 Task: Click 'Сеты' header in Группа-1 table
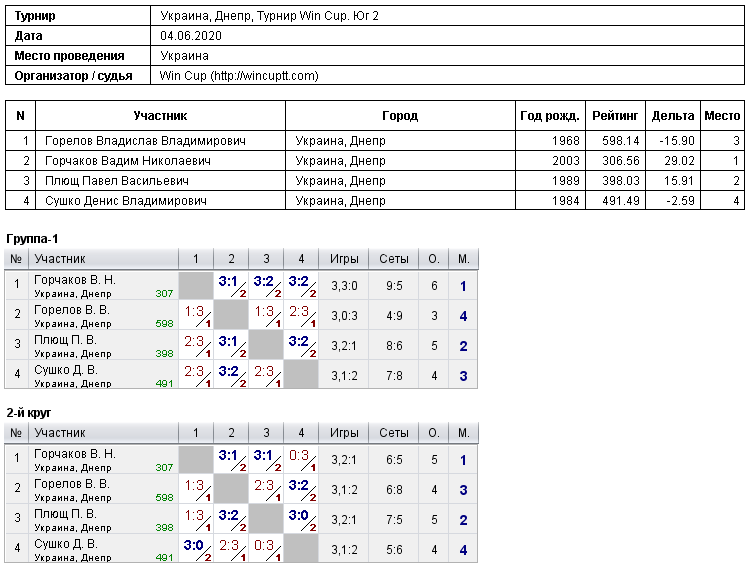click(394, 259)
